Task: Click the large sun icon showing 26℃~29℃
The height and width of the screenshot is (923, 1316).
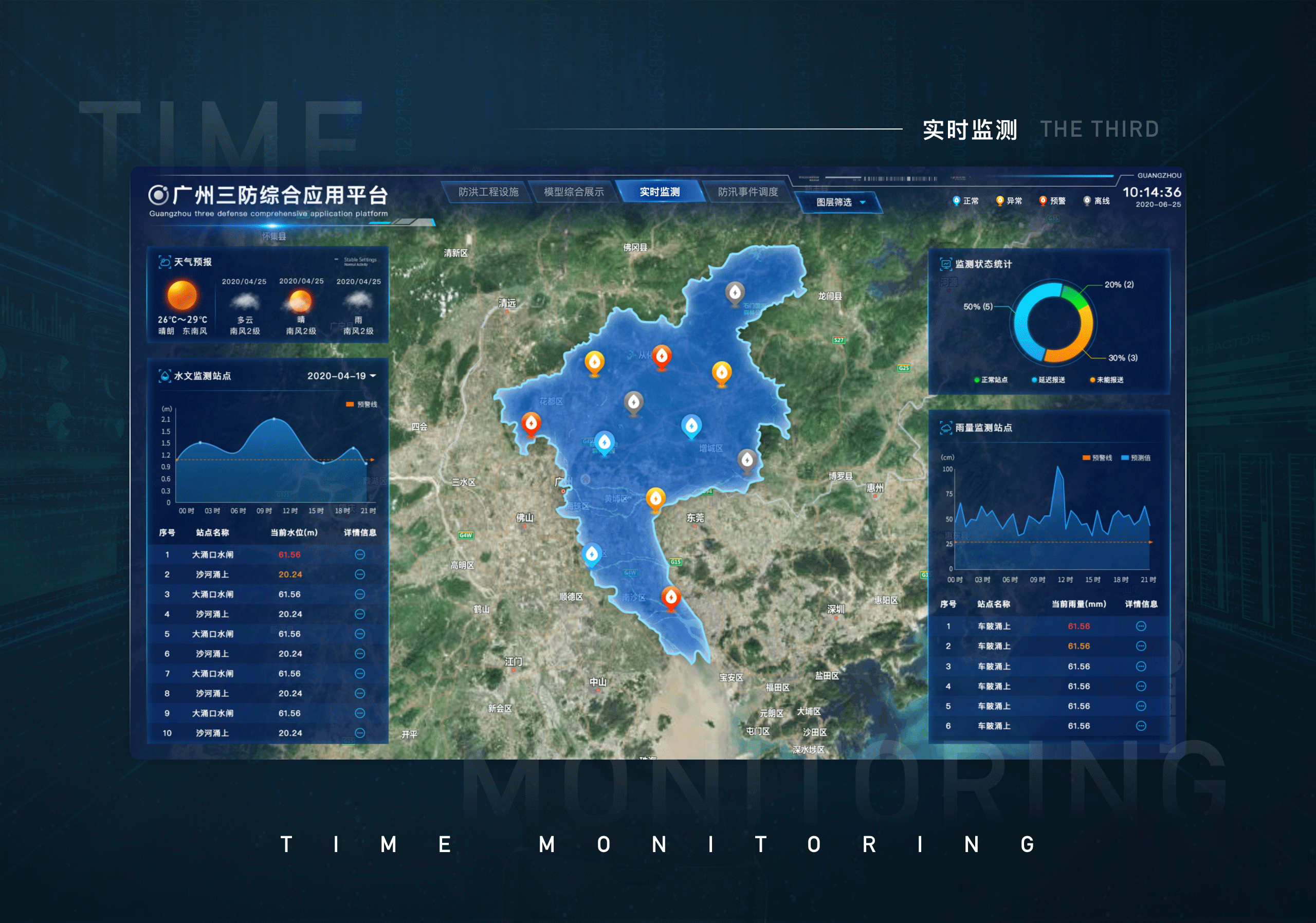Action: coord(181,295)
